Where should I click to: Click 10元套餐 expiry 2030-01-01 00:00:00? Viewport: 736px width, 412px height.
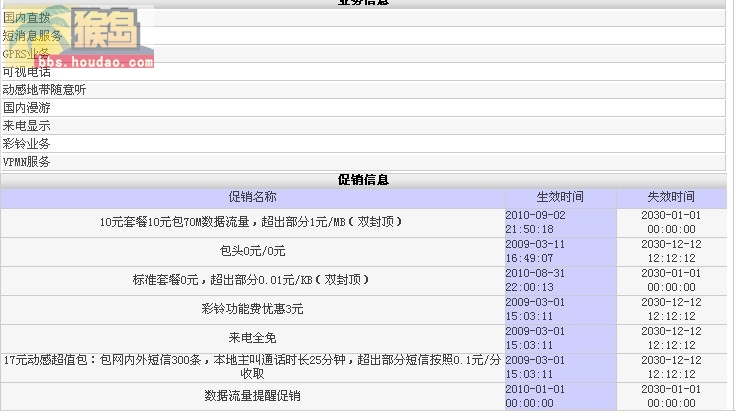tap(671, 222)
